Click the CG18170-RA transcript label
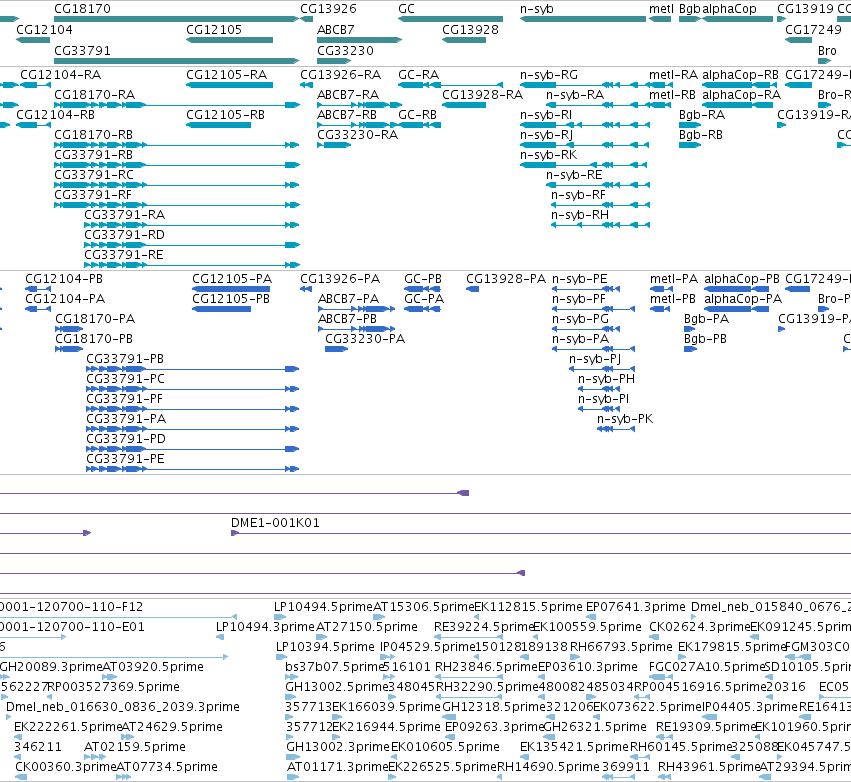Viewport: 851px width, 782px height. click(x=94, y=95)
